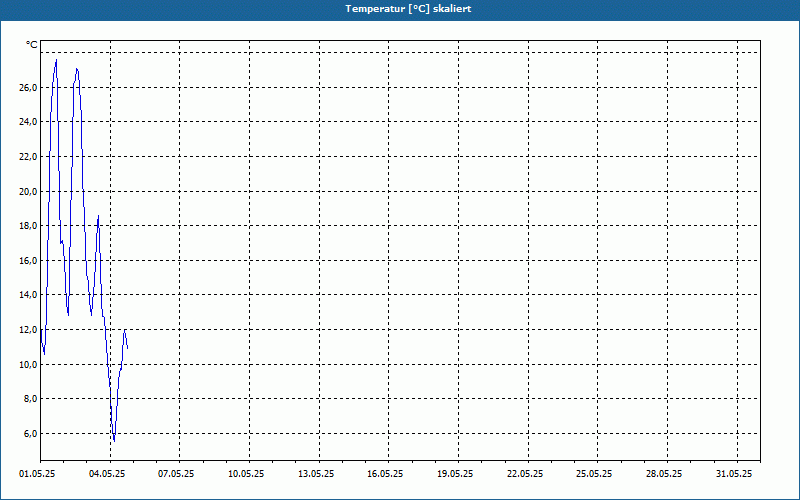Click the 24,0 y-axis label
This screenshot has width=800, height=500.
pos(28,122)
